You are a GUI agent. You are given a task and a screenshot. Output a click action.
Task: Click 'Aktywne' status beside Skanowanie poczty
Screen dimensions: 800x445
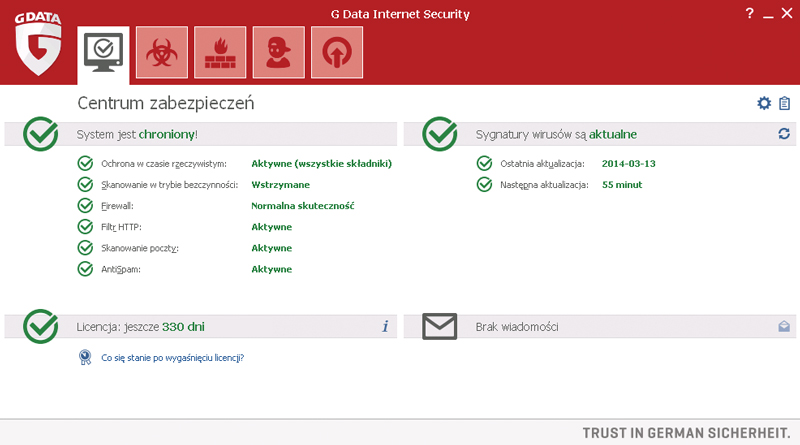(271, 248)
